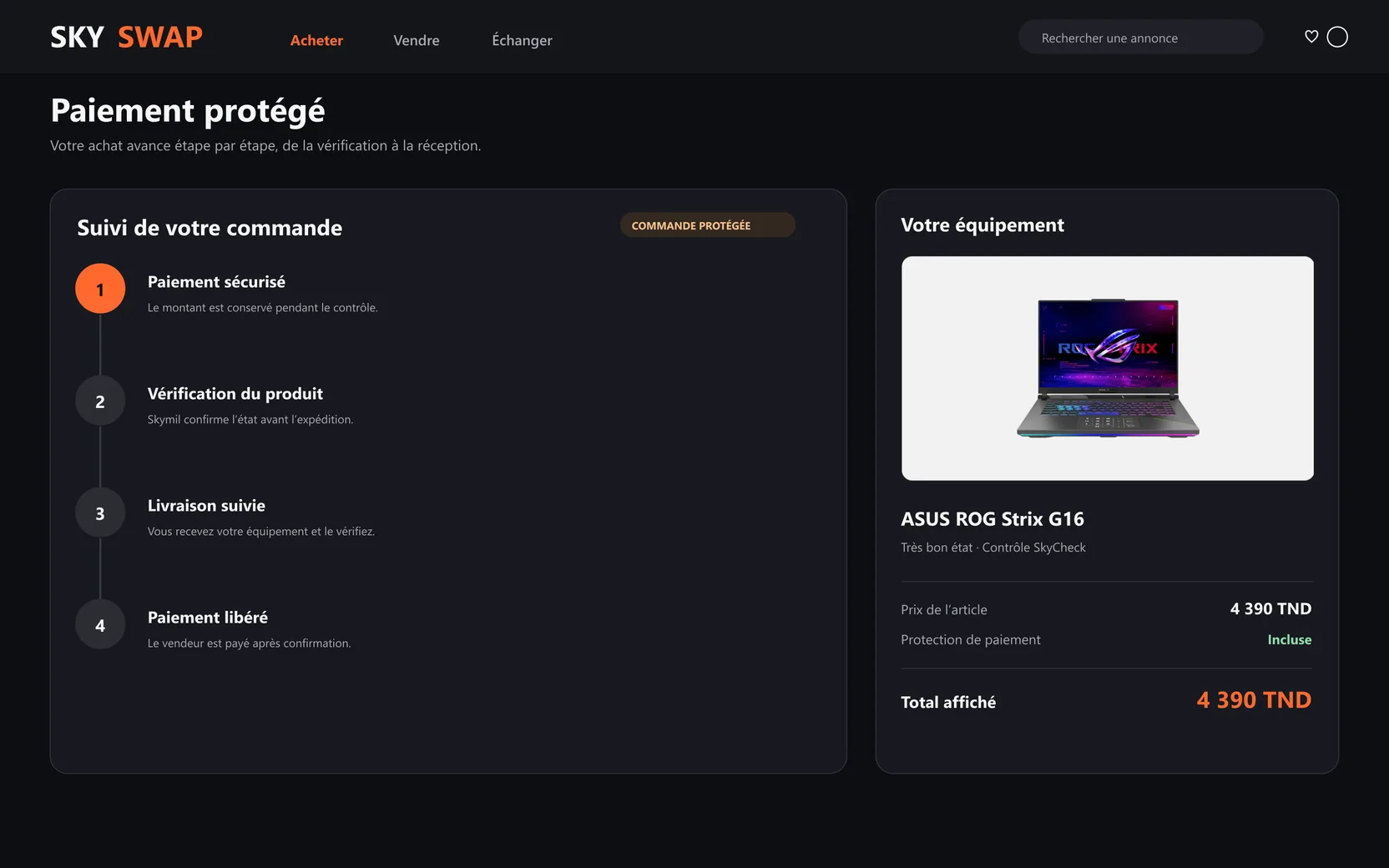
Task: Click the SKY SWAP logo
Action: coord(126,37)
